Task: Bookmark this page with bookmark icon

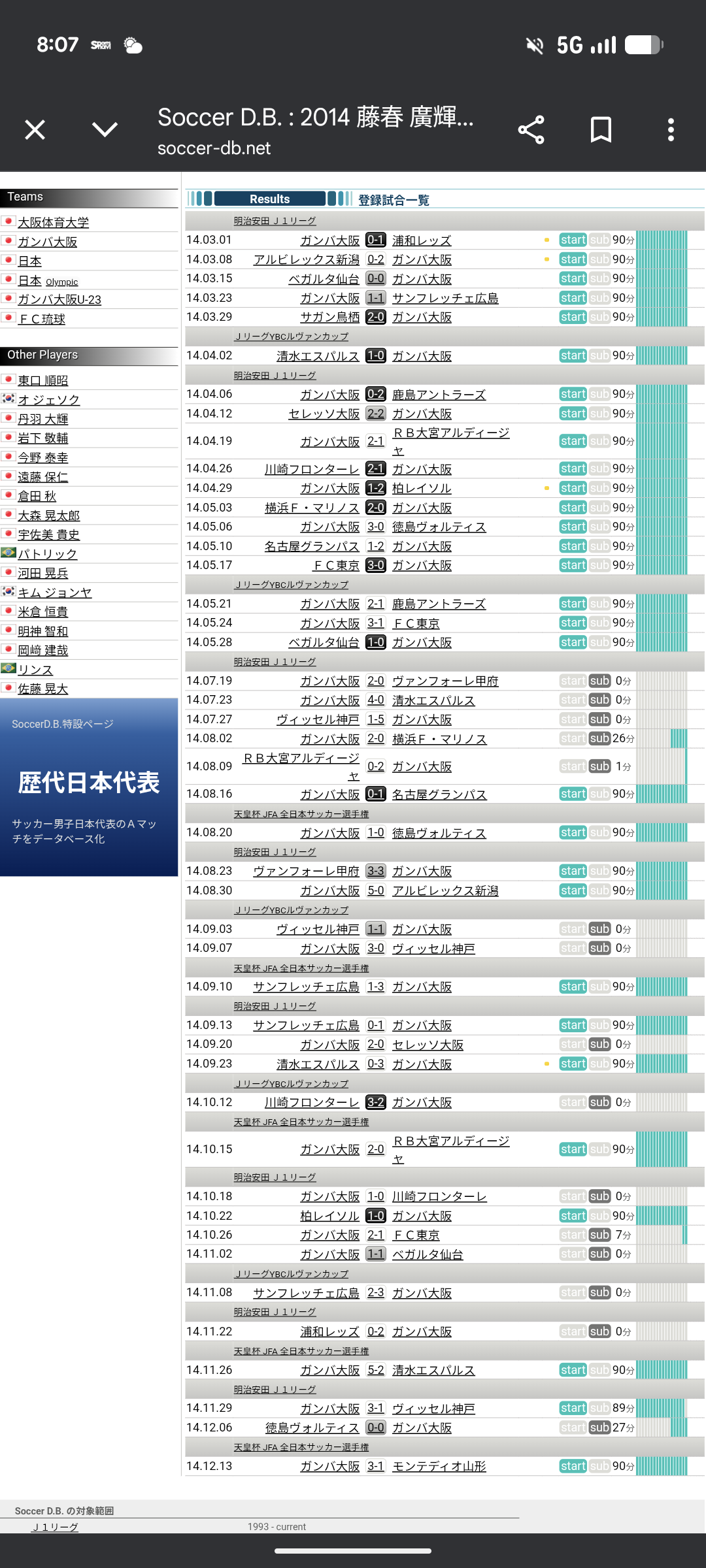Action: point(601,130)
